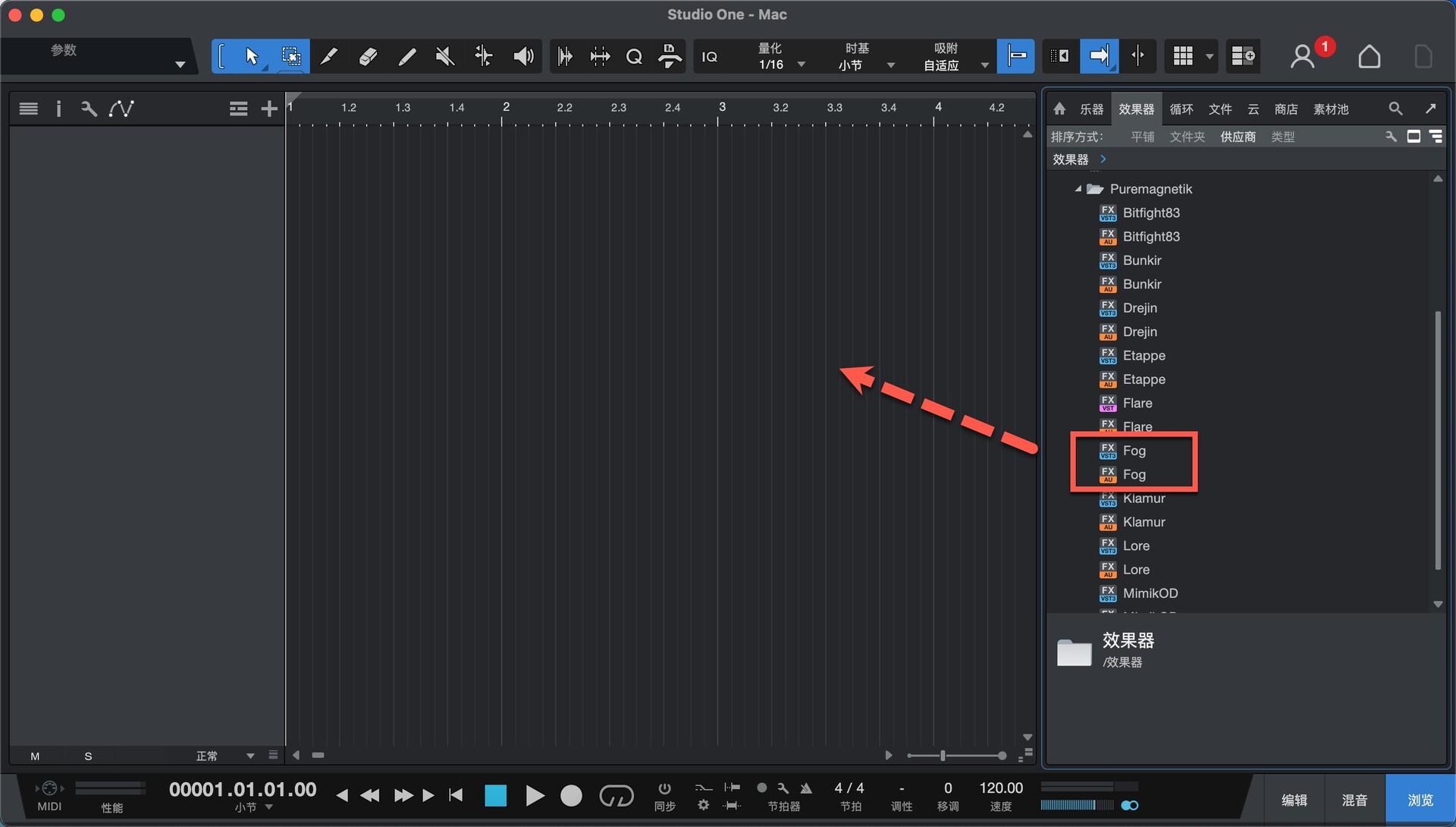Select the Bend tool
The image size is (1456, 827).
point(484,56)
